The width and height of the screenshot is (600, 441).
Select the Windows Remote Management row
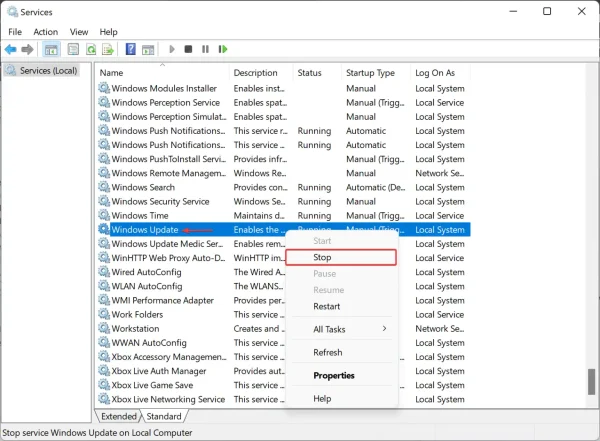click(x=284, y=173)
